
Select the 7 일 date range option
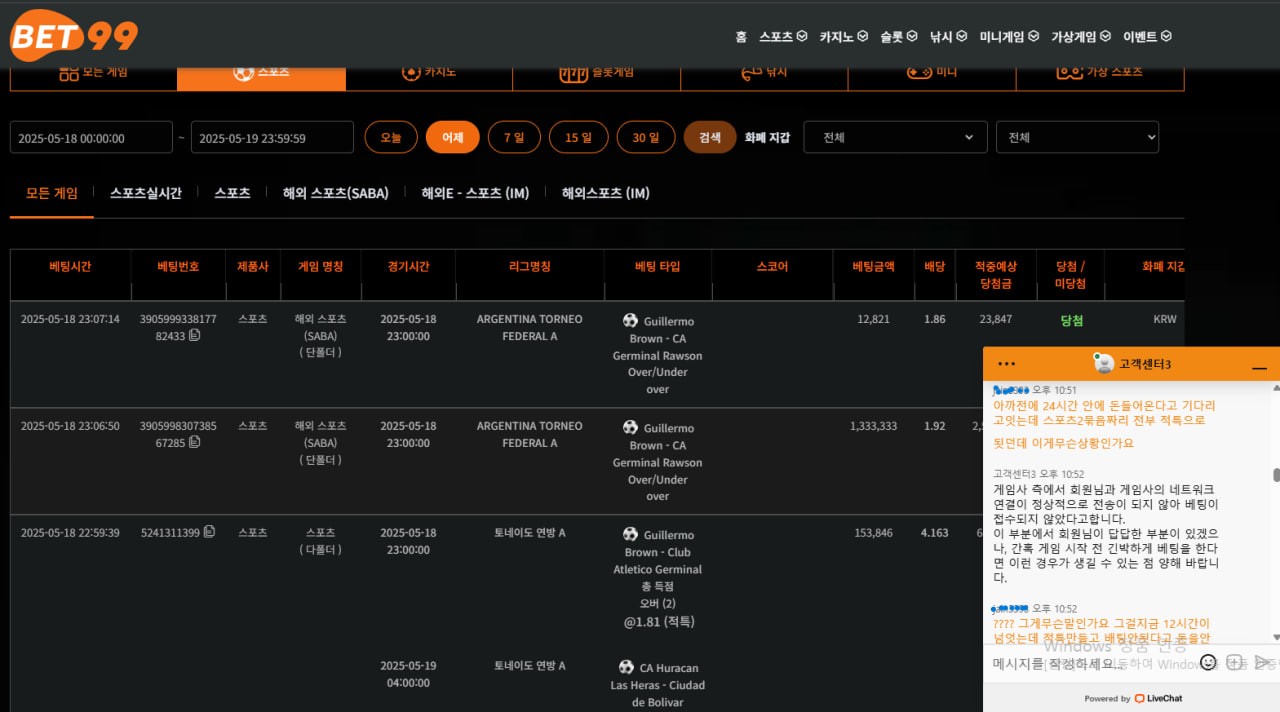pos(514,137)
